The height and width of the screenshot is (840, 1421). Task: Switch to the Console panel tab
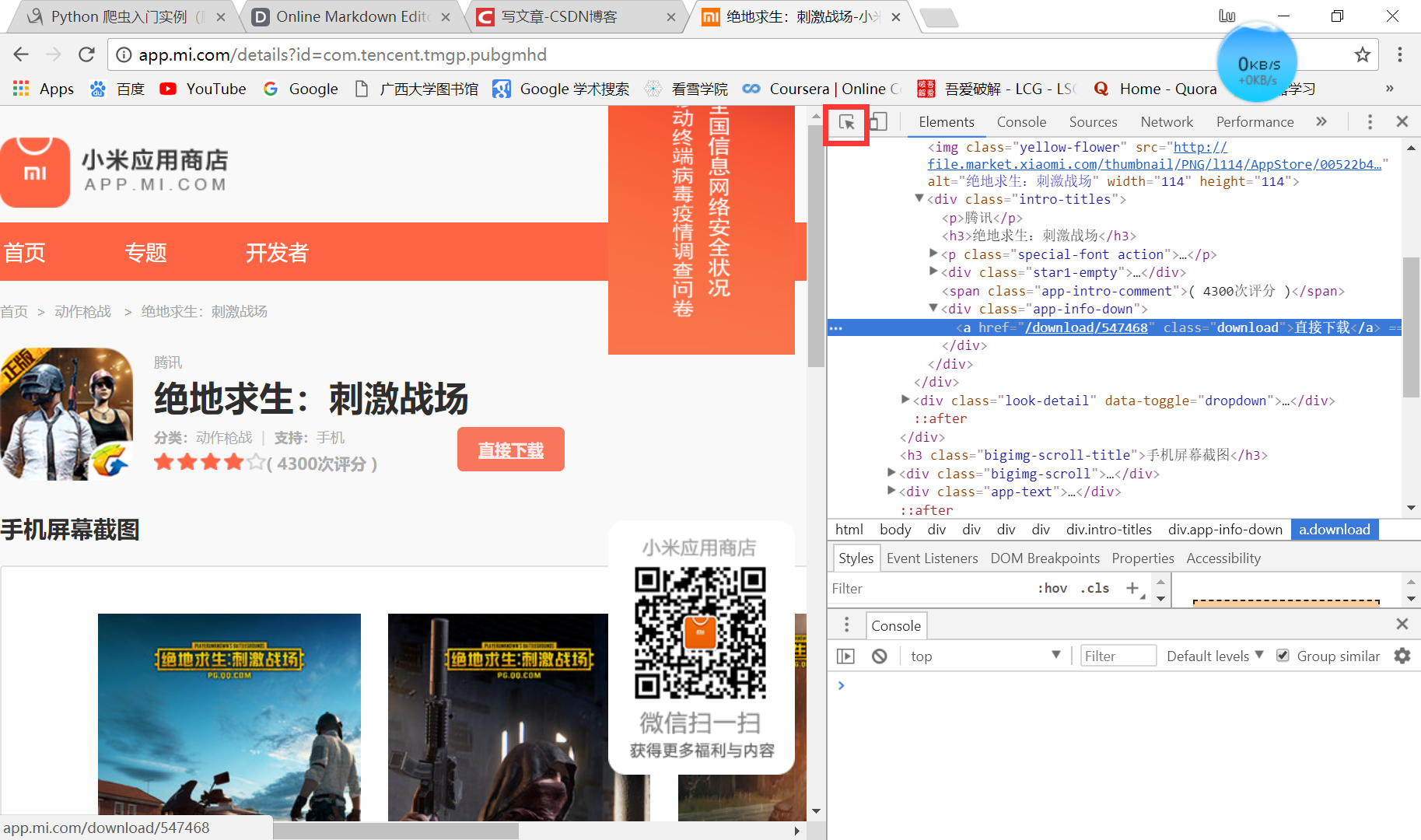click(1021, 122)
